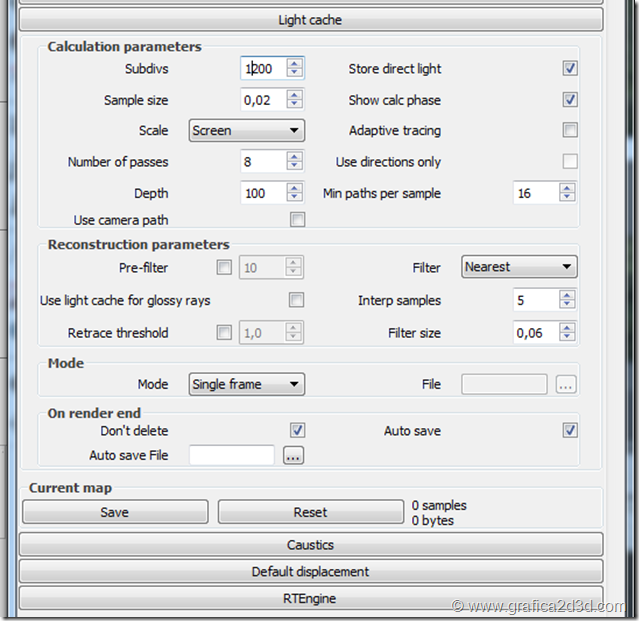Enable Use camera path checkbox
639x621 pixels.
pos(297,220)
